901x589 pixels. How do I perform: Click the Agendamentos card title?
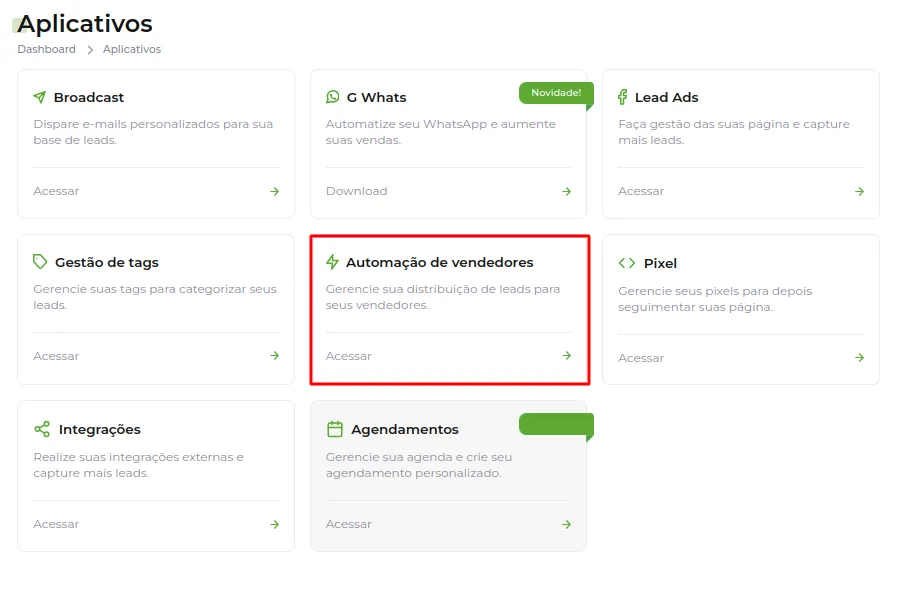[x=405, y=430]
